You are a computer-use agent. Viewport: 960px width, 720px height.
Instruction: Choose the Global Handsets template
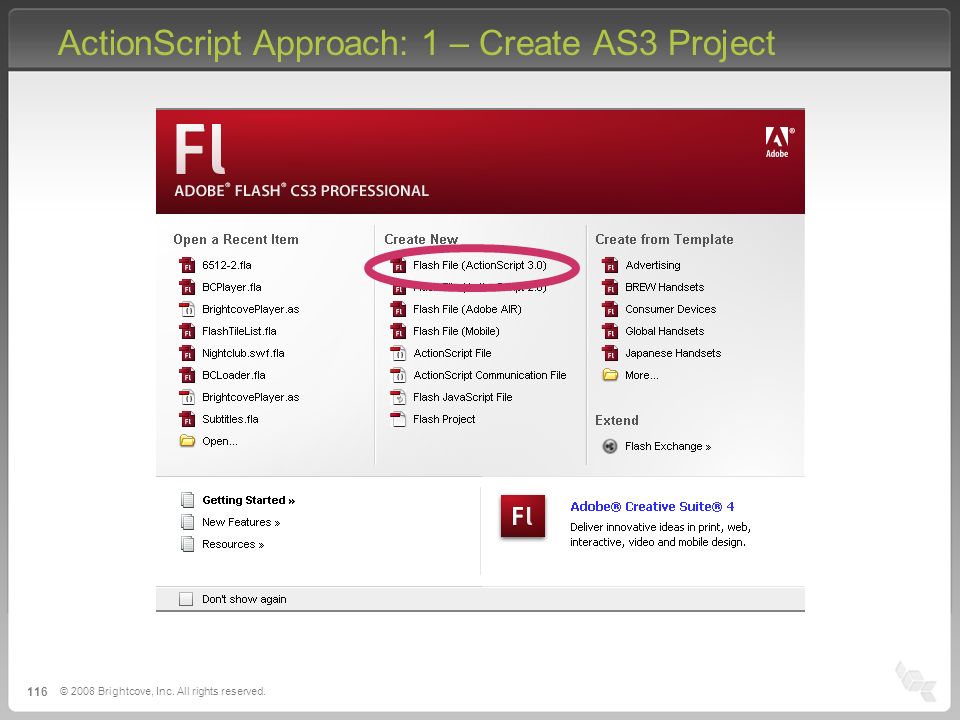coord(664,331)
